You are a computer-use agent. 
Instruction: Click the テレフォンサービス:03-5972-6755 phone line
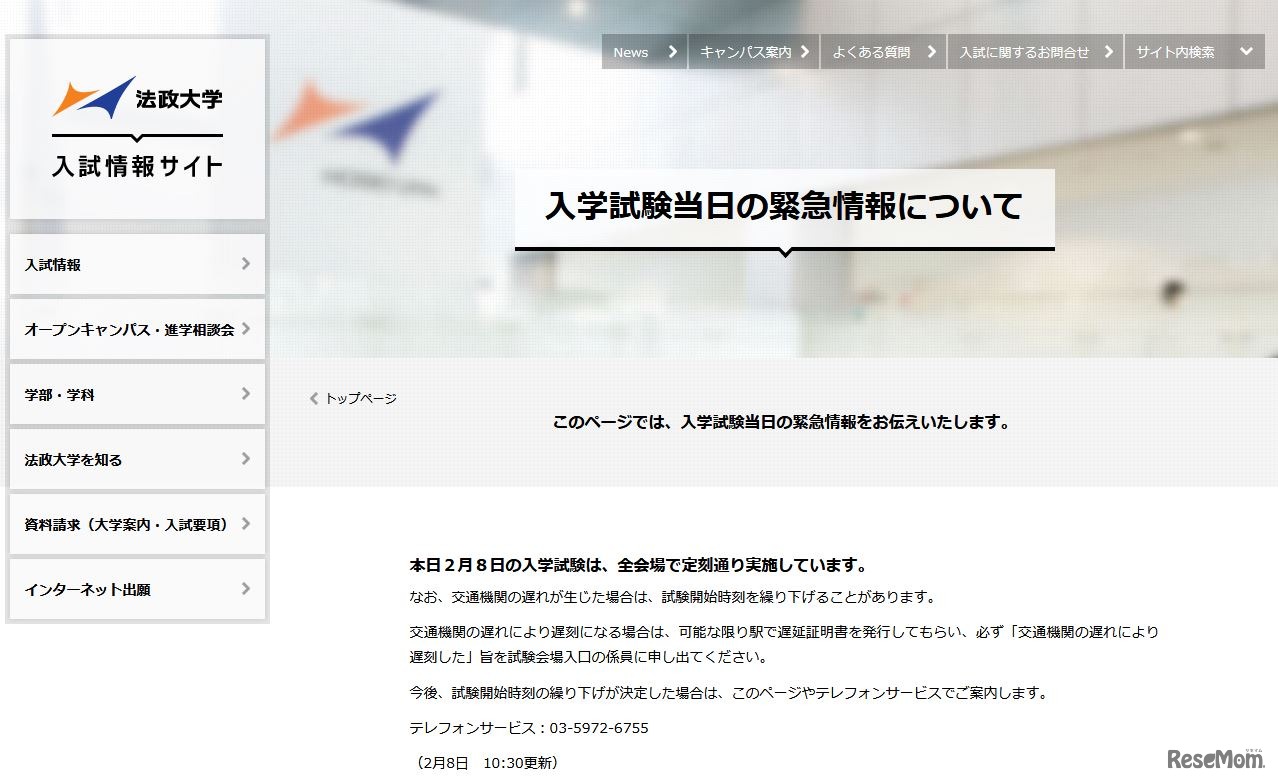tap(529, 728)
